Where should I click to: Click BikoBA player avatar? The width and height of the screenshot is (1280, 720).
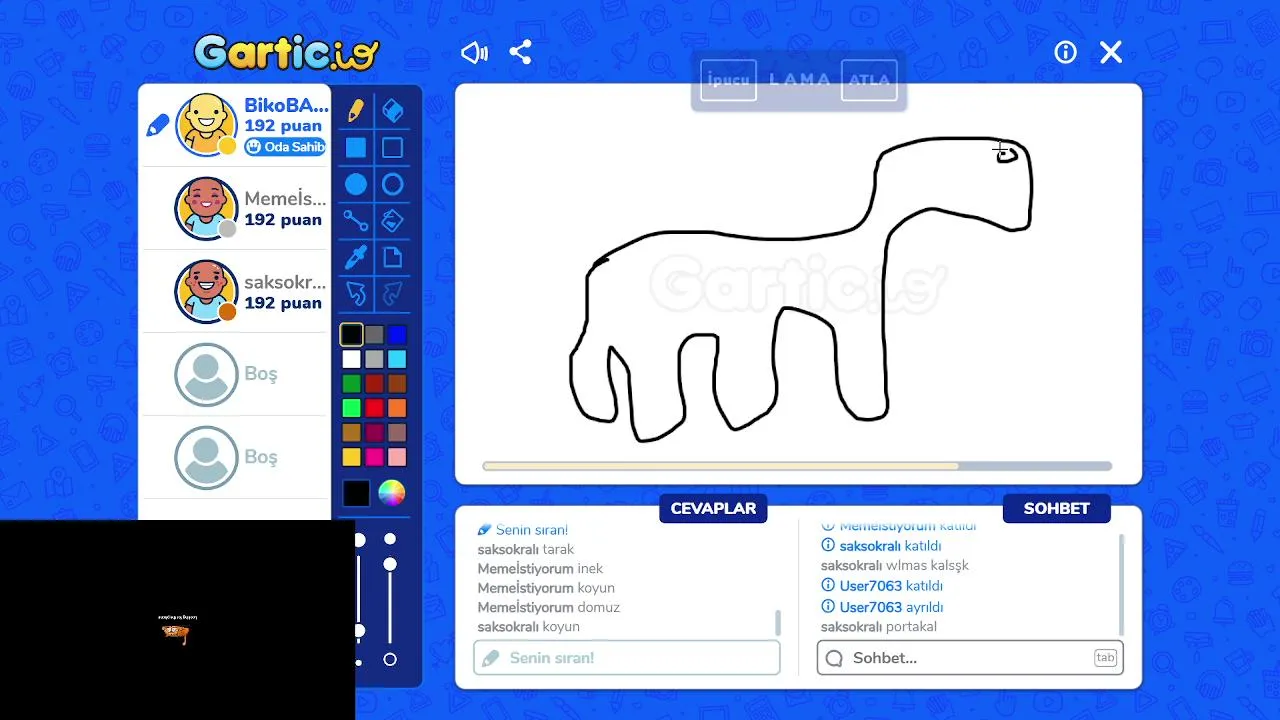pyautogui.click(x=206, y=125)
